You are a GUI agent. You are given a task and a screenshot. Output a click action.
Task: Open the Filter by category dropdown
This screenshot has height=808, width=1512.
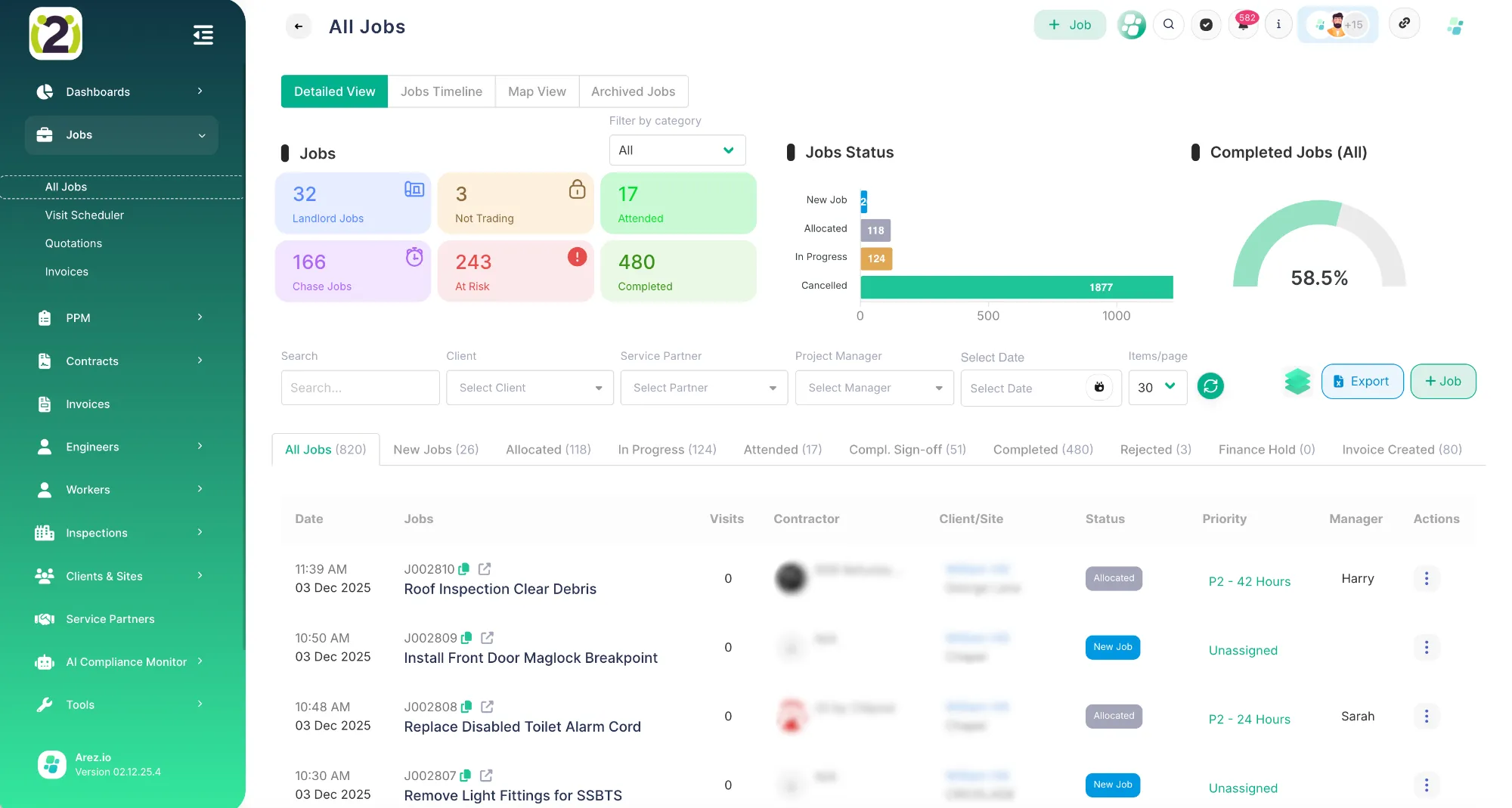point(677,150)
